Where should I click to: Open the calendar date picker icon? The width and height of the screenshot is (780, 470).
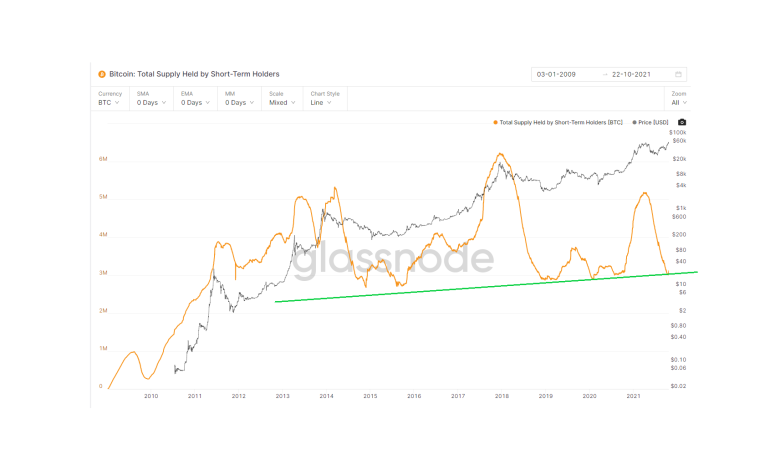[x=679, y=74]
